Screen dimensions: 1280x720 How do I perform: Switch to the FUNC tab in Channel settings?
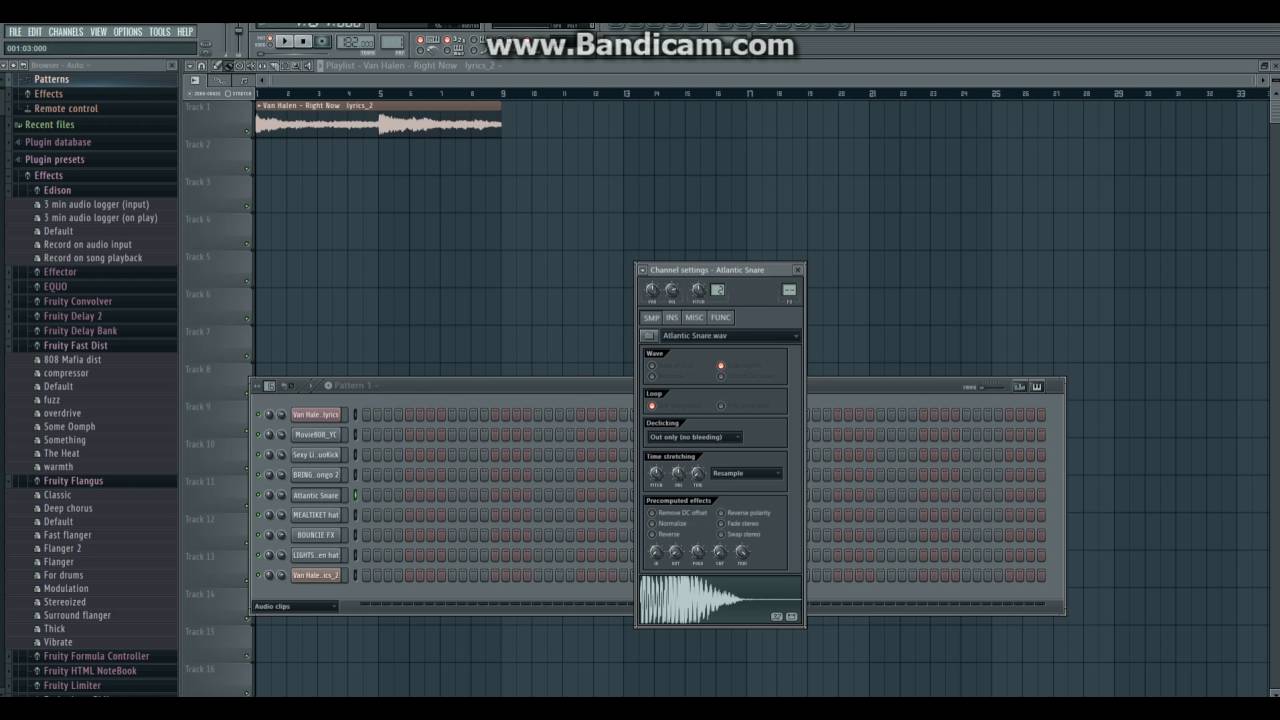click(721, 317)
